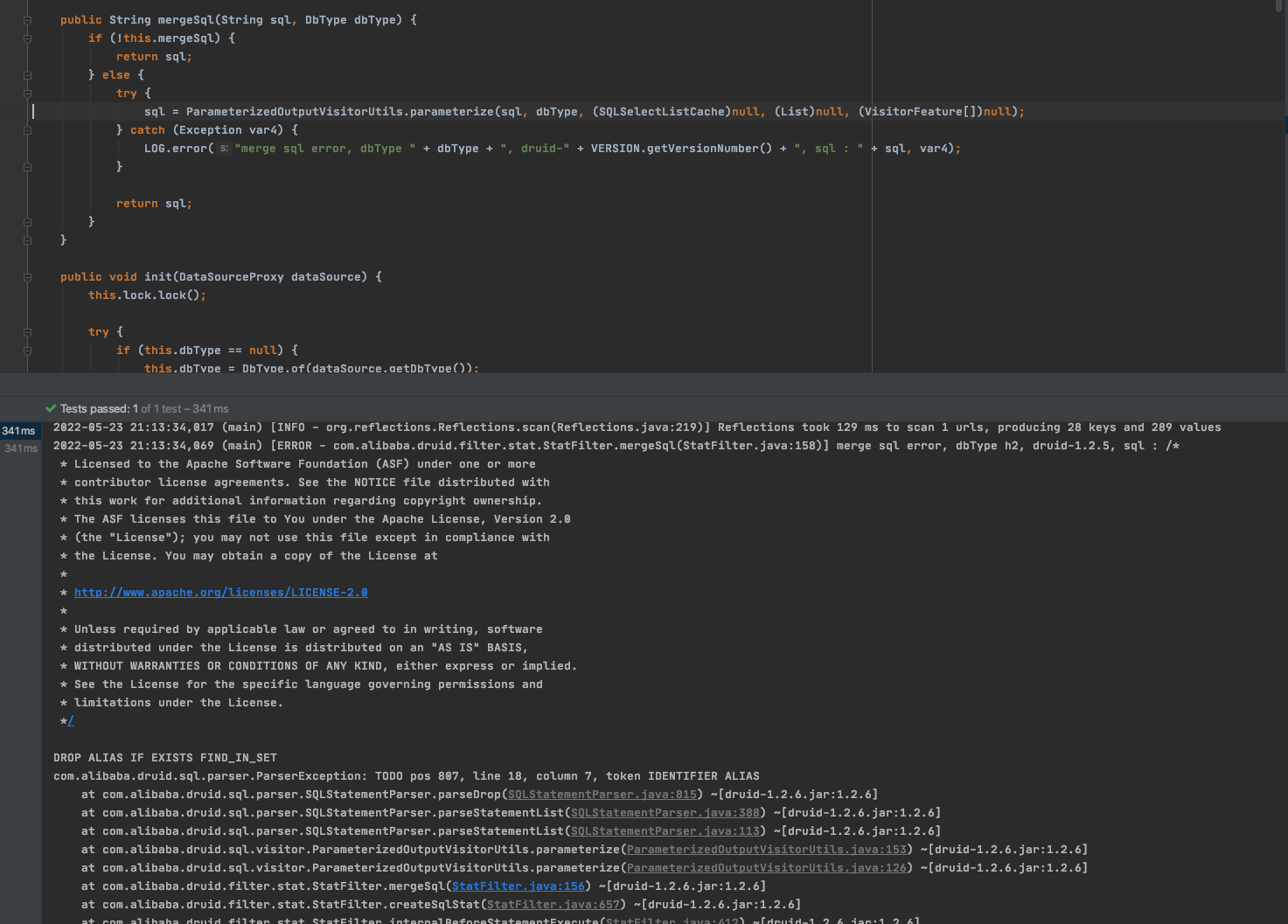Jump to ParameterizedOutputVisitorUtils.java:126 source link
1288x924 pixels.
coord(767,868)
